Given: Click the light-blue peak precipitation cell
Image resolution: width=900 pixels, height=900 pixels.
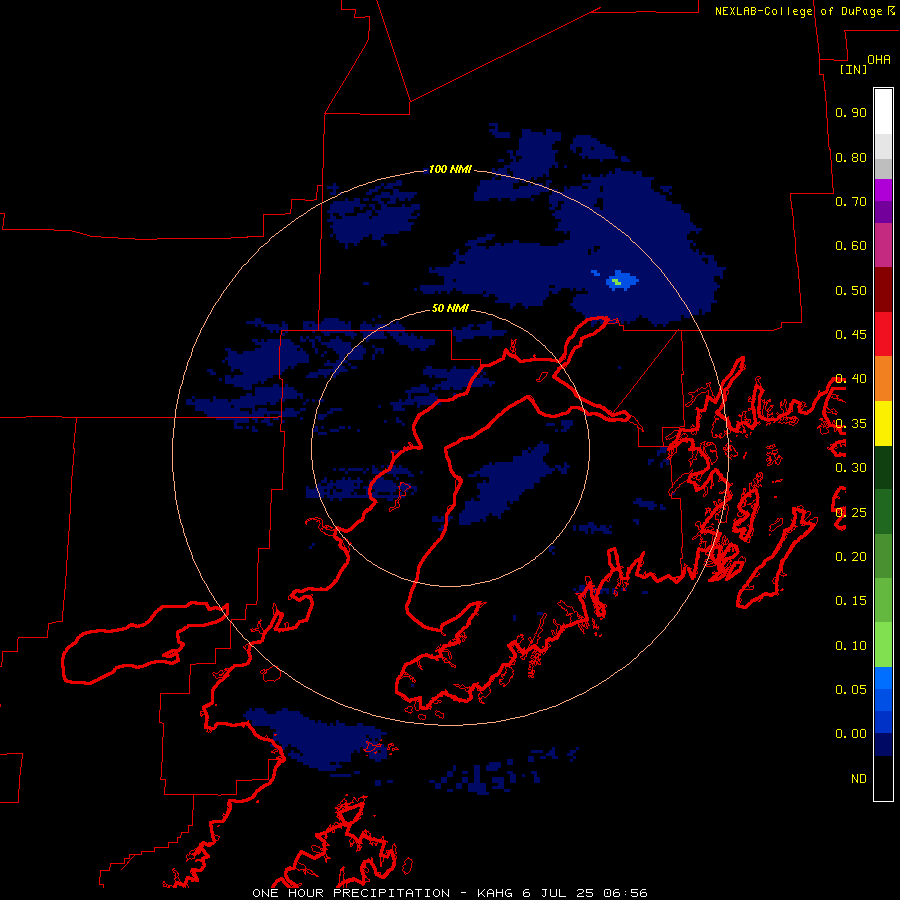Looking at the screenshot, I should [x=621, y=281].
